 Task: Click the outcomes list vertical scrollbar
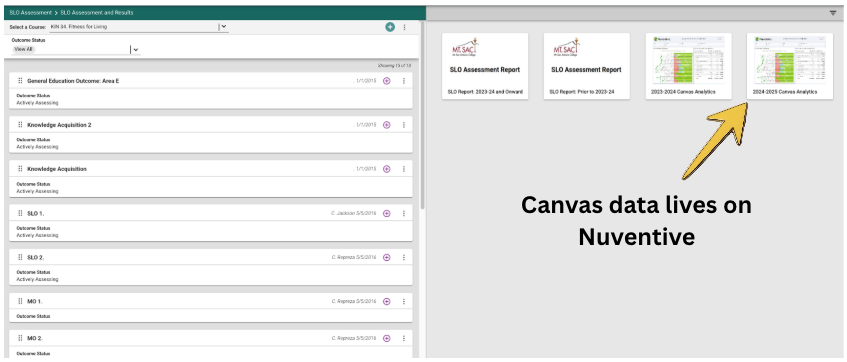[422, 116]
